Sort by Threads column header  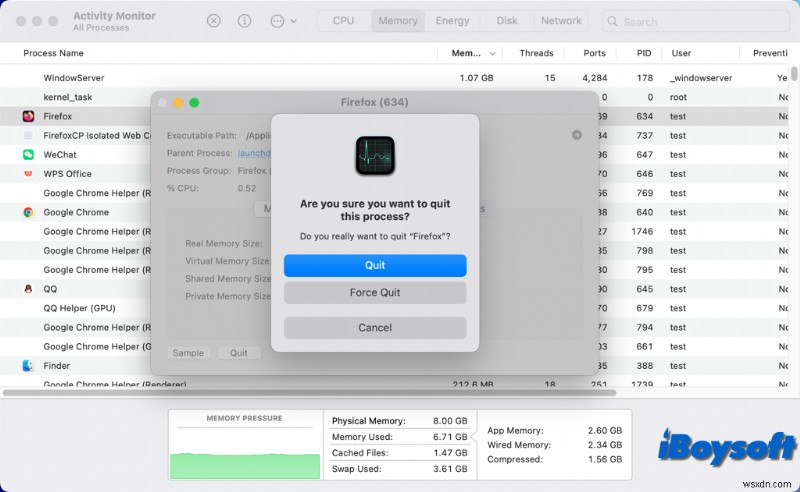click(x=536, y=53)
